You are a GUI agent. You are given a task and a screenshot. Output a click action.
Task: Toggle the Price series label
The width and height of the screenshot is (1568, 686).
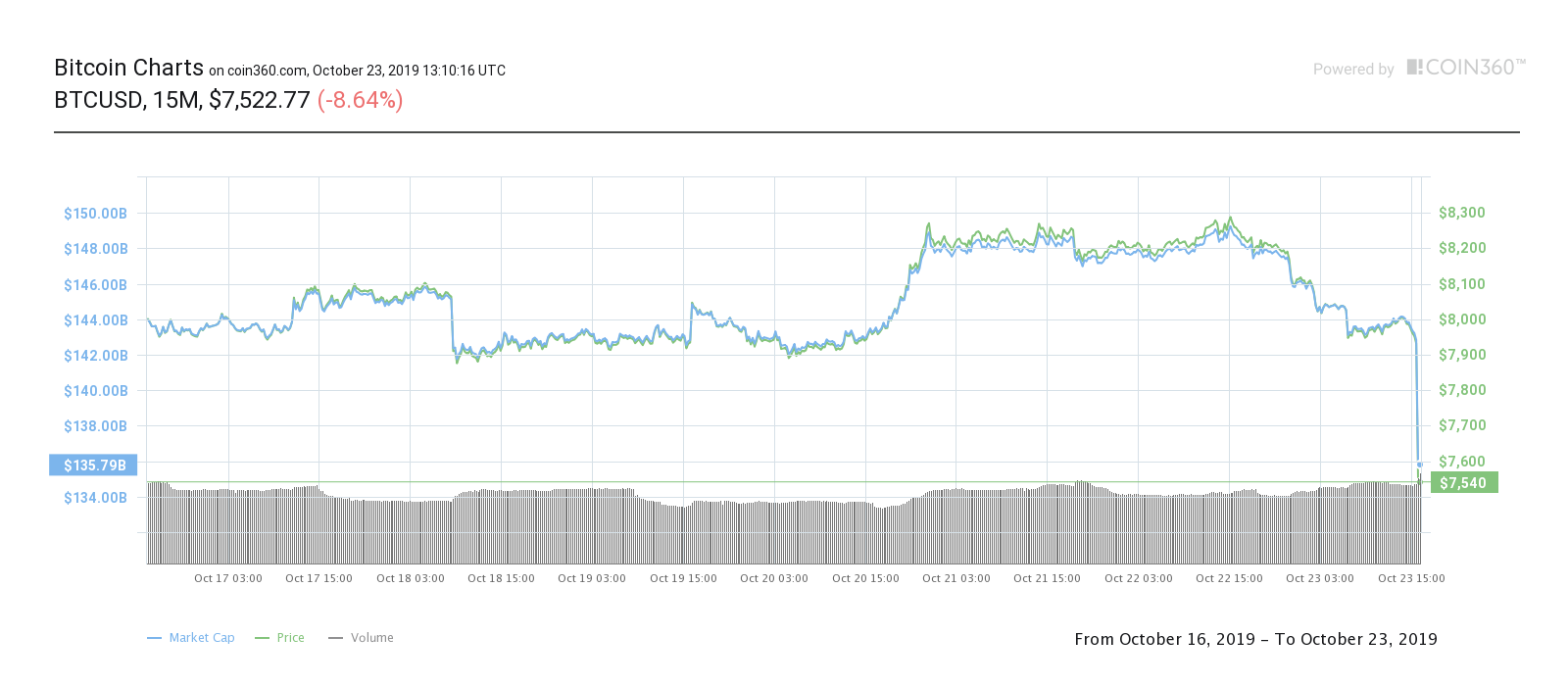coord(290,638)
